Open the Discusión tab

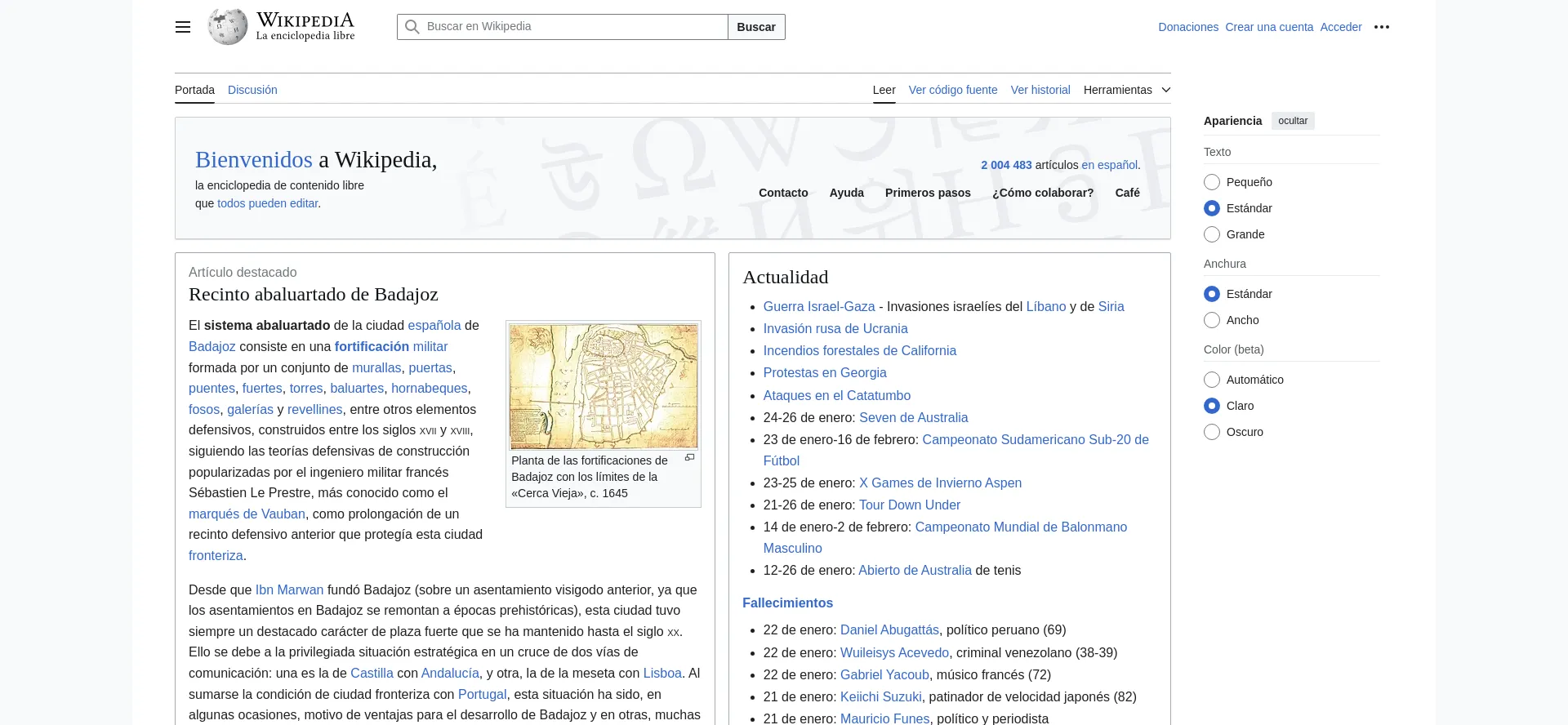[252, 90]
